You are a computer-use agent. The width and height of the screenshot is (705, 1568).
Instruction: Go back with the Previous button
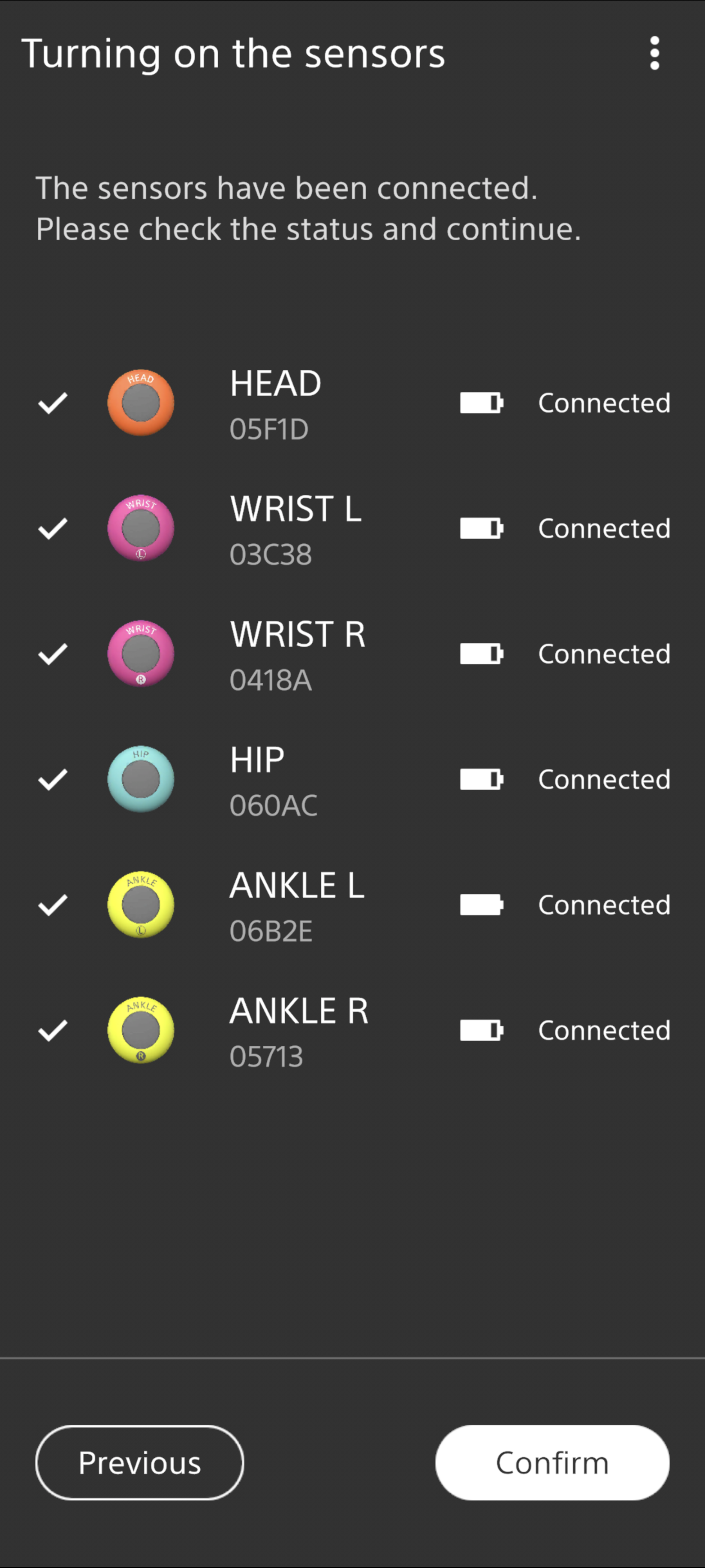tap(139, 1462)
